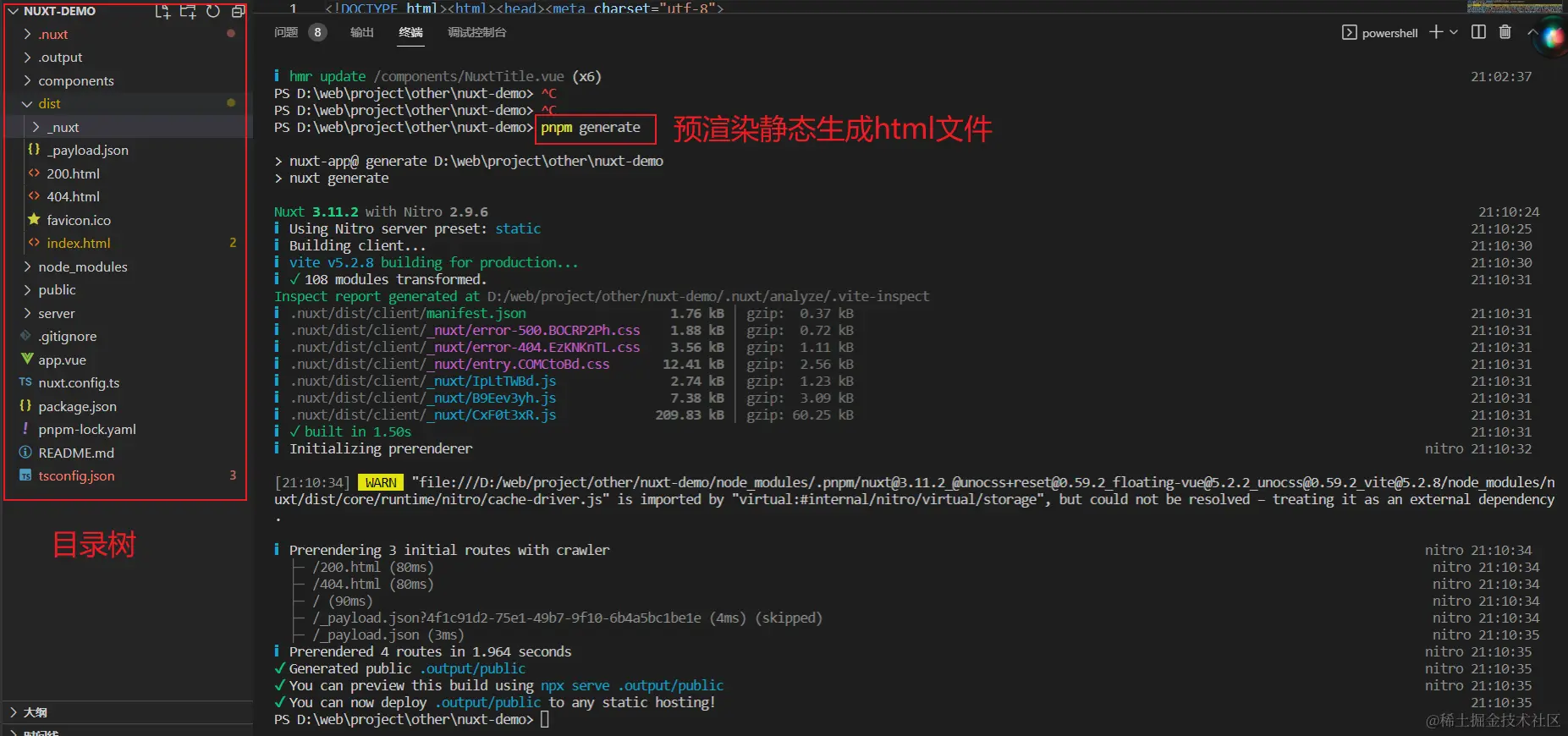The width and height of the screenshot is (1568, 736).
Task: Click the favicon.ico star icon
Action: pyautogui.click(x=34, y=220)
